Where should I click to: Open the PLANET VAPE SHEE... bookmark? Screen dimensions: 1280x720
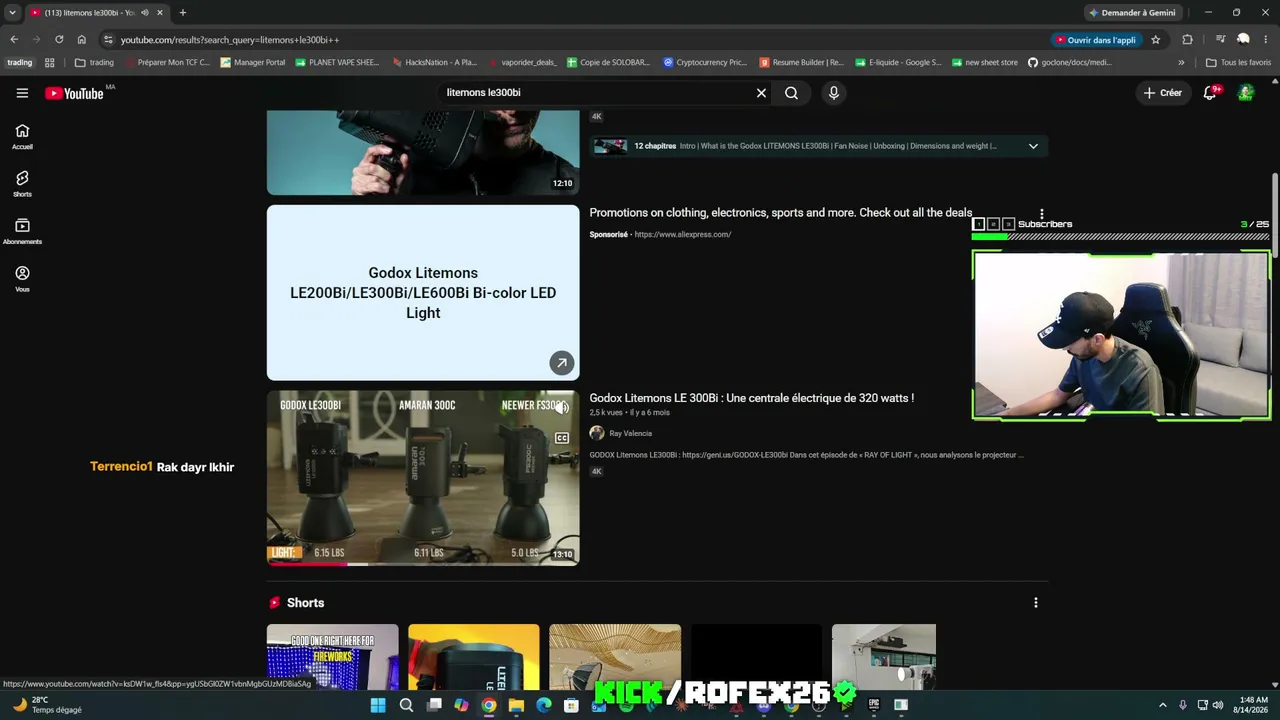tap(336, 62)
